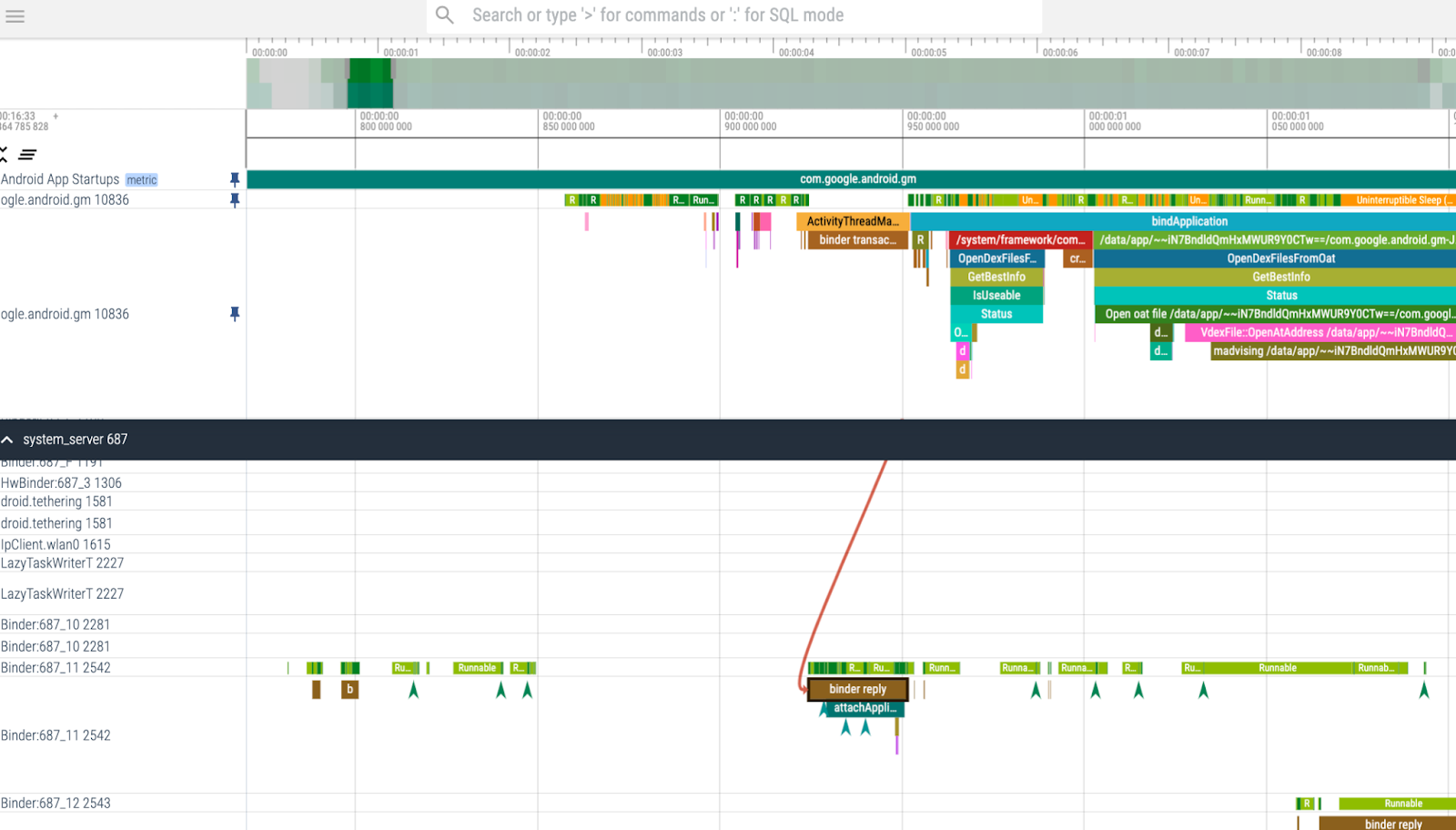Select the ActivityThreadMa... slice
The height and width of the screenshot is (830, 1456).
click(x=852, y=221)
